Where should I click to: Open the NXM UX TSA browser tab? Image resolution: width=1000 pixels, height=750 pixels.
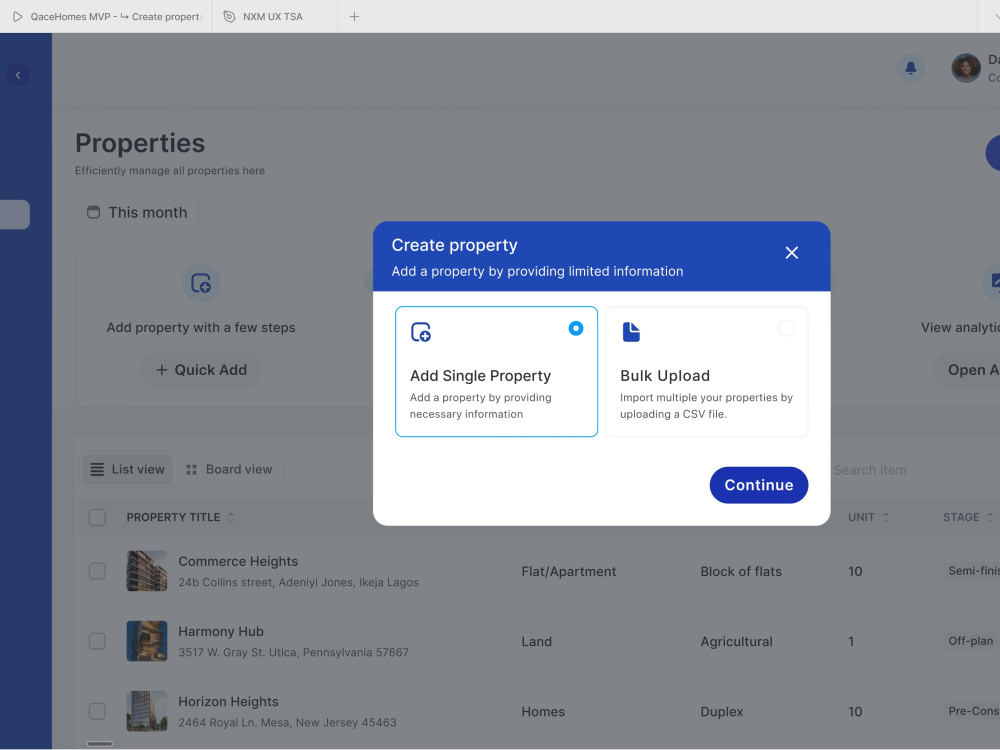274,17
